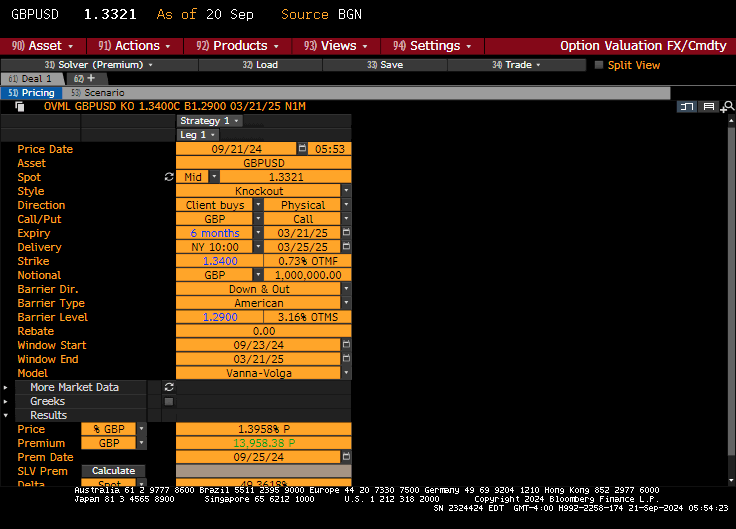Open the Products menu

(x=237, y=46)
